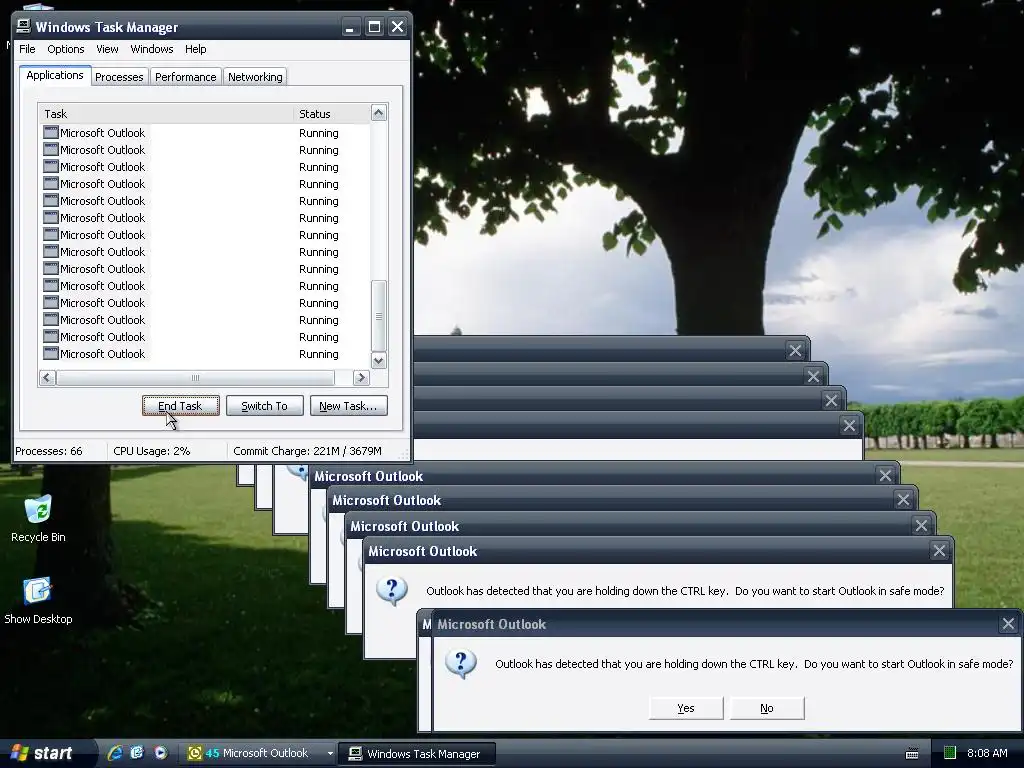Select the last Microsoft Outlook row in the list
The width and height of the screenshot is (1024, 768).
coord(204,354)
